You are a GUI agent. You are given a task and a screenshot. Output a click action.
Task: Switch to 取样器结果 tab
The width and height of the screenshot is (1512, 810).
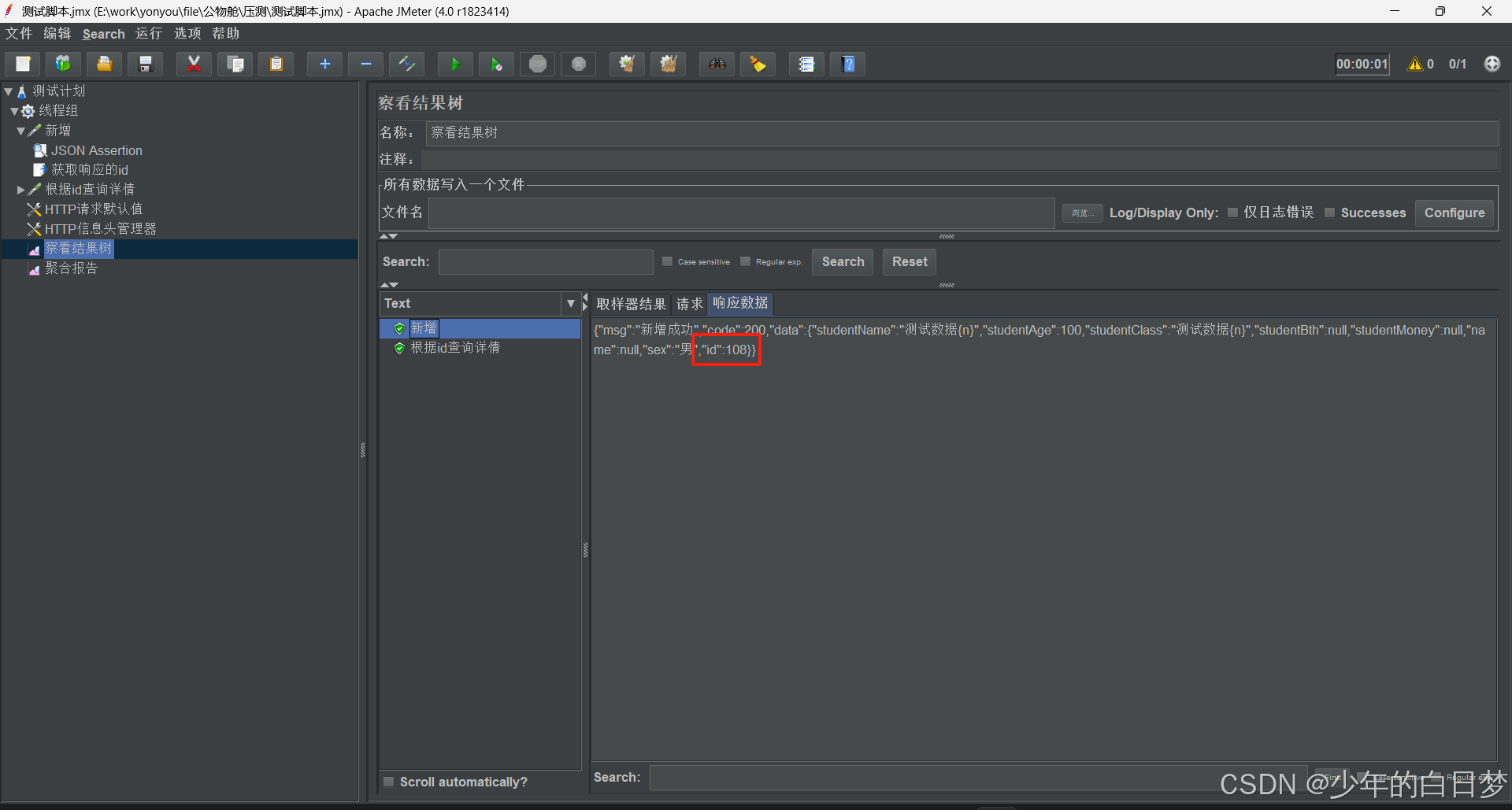631,304
